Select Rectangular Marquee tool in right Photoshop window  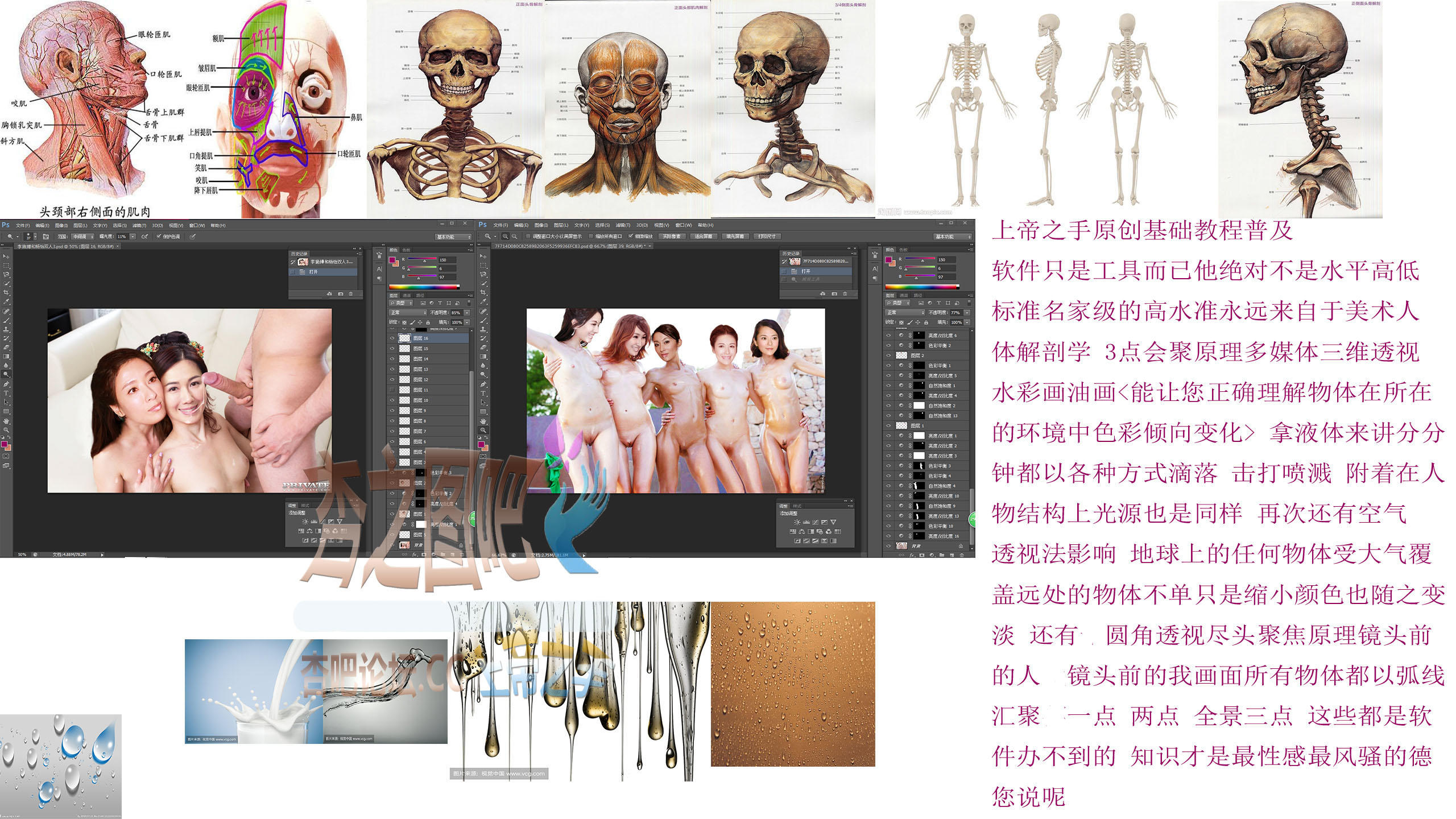click(483, 266)
